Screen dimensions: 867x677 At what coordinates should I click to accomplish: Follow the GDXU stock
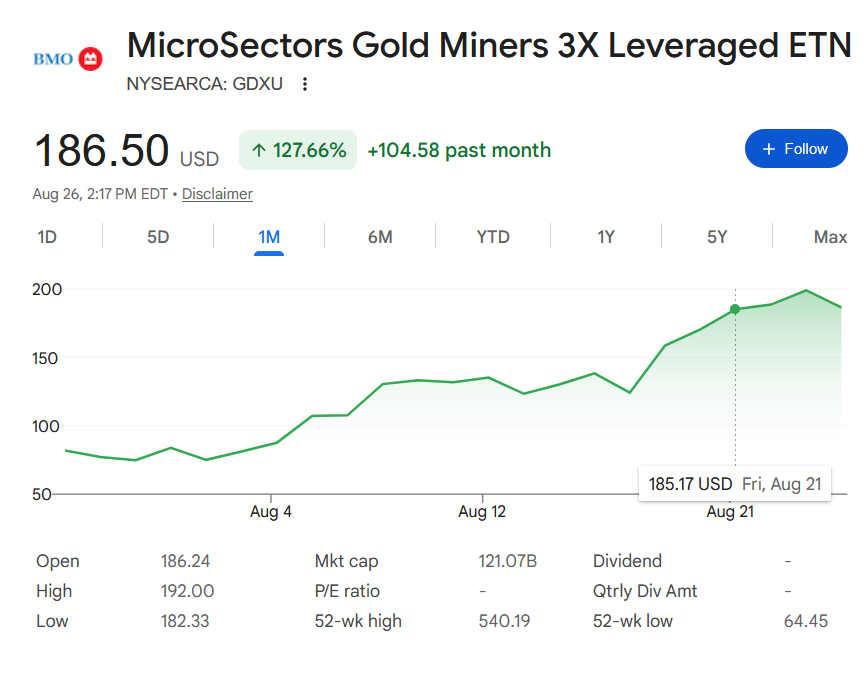pyautogui.click(x=796, y=149)
